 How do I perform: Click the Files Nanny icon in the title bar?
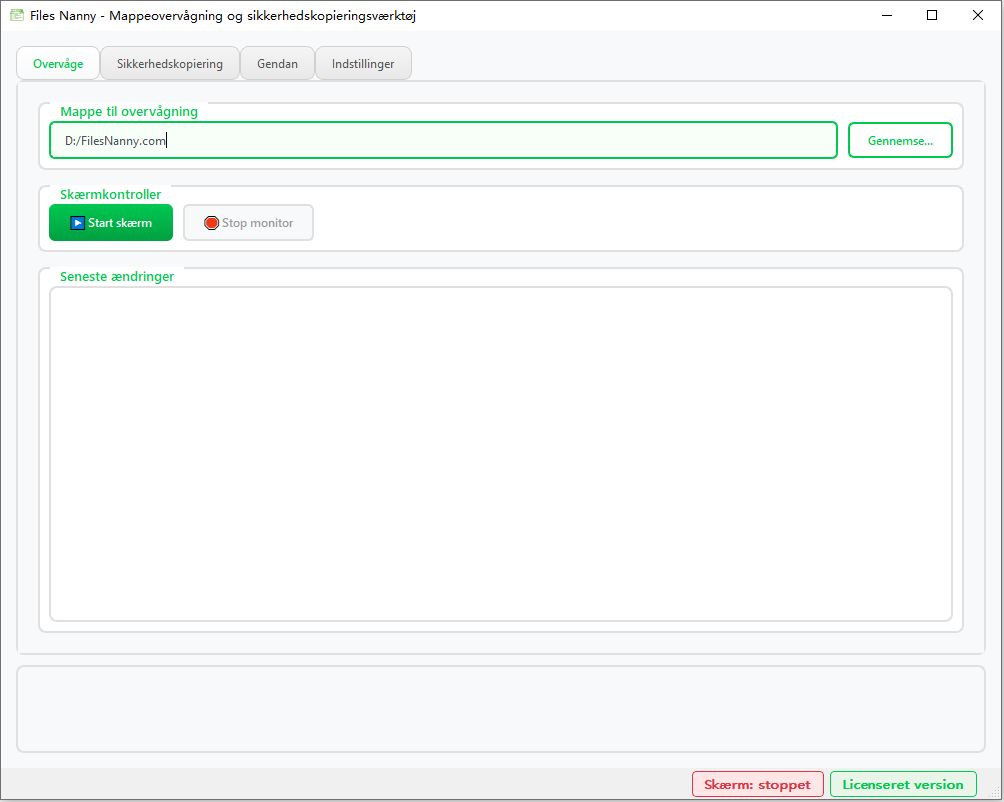(14, 15)
